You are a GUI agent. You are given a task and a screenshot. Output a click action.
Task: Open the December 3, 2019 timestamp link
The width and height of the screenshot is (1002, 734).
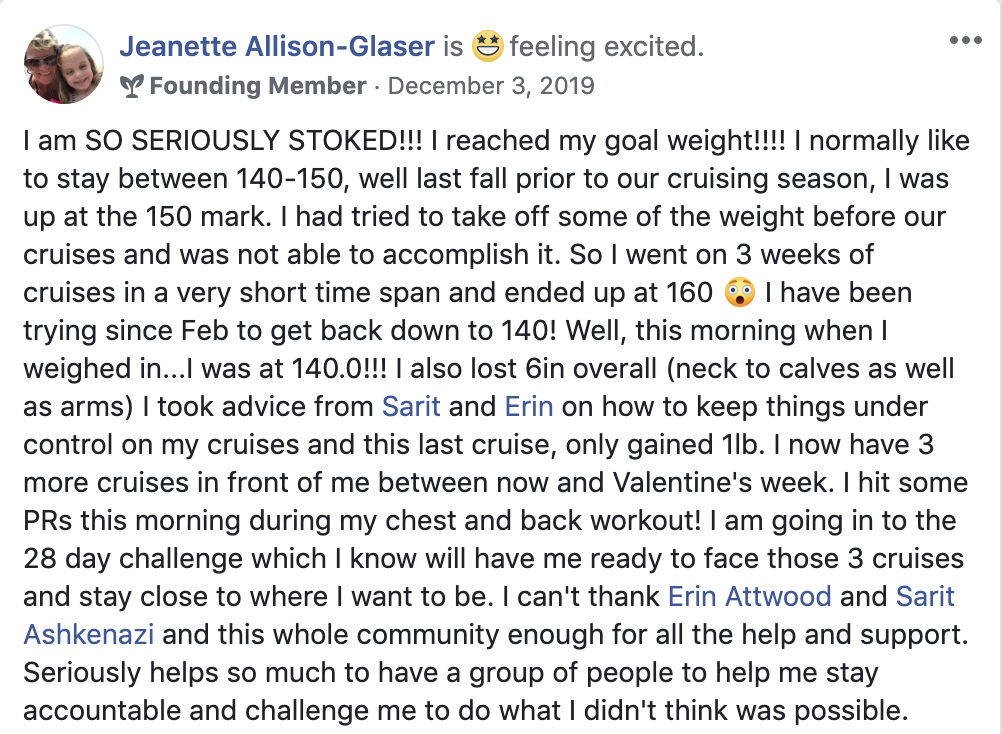pyautogui.click(x=491, y=86)
